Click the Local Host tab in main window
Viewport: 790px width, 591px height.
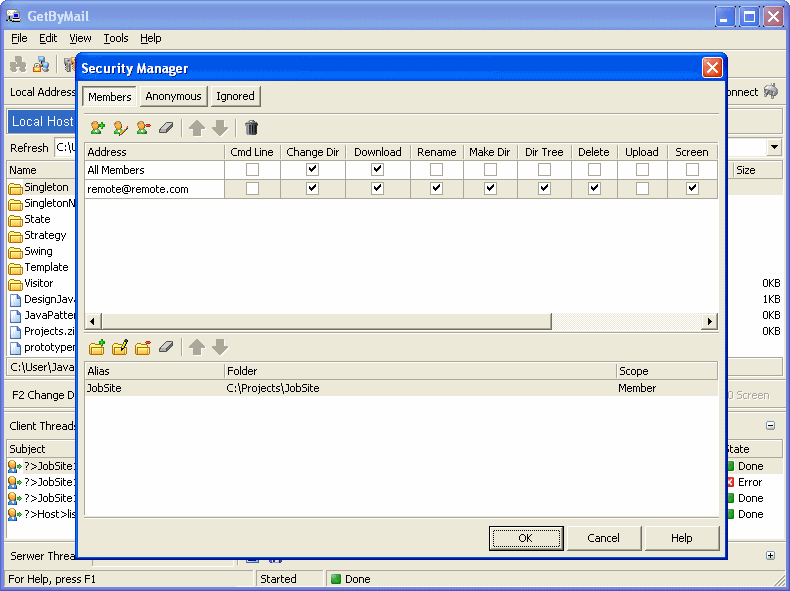[x=42, y=121]
